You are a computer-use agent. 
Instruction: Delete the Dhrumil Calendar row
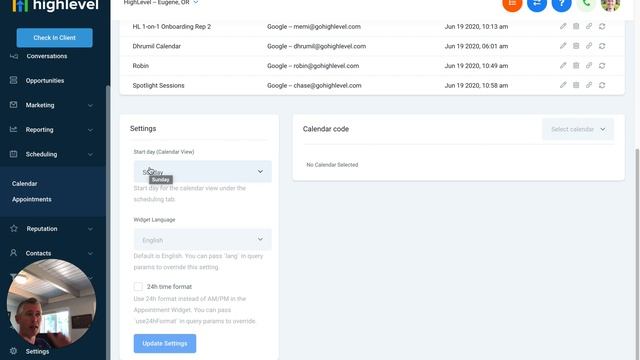pyautogui.click(x=576, y=46)
